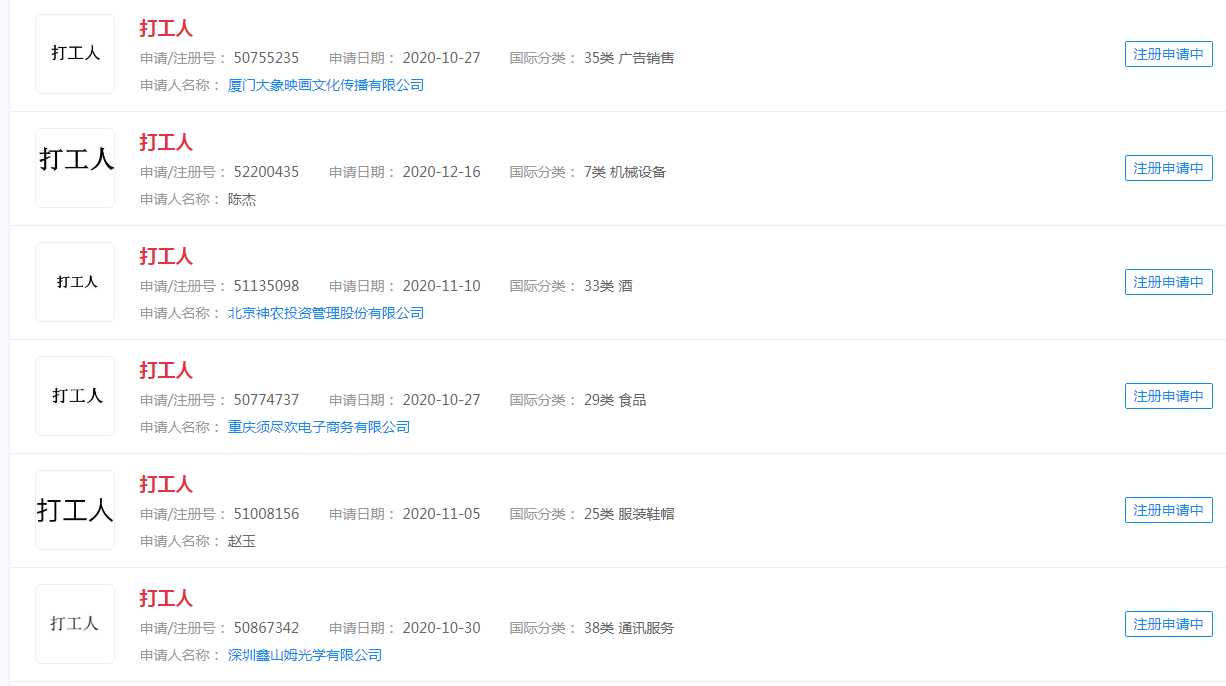Open applicant 深圳鑫山姆光学有限公司
This screenshot has width=1226, height=686.
pyautogui.click(x=305, y=656)
